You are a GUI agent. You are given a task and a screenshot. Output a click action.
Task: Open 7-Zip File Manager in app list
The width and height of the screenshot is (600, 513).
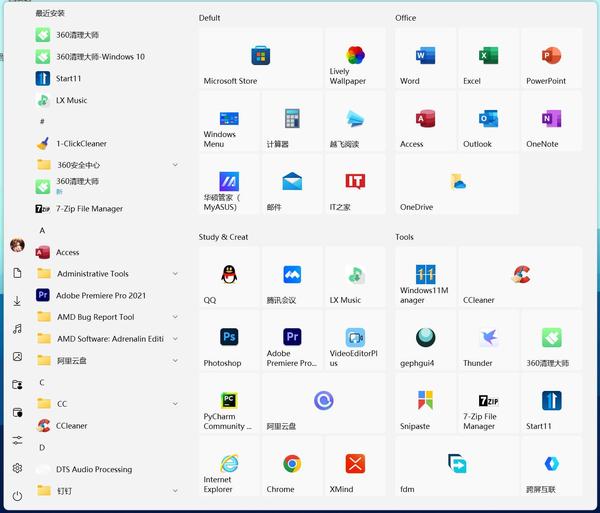point(107,209)
